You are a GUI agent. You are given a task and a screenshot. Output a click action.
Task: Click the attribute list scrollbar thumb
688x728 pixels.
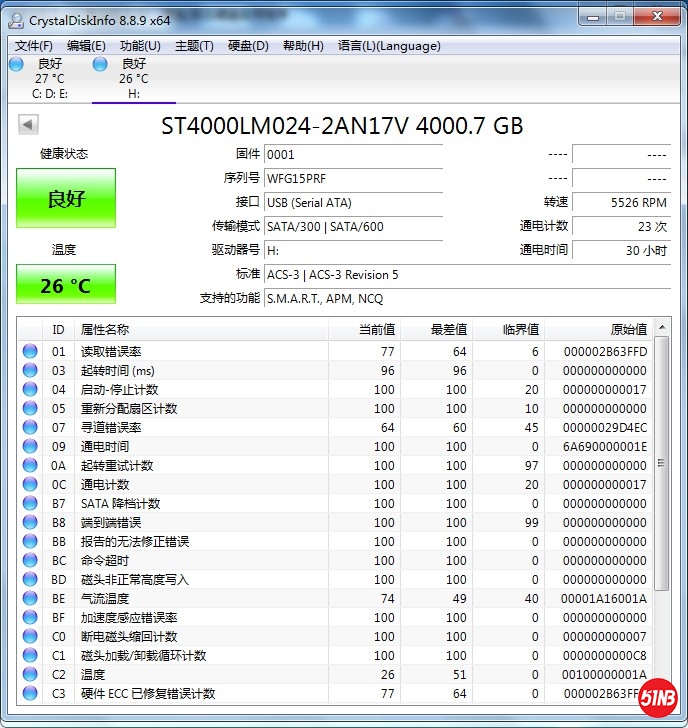[x=662, y=463]
